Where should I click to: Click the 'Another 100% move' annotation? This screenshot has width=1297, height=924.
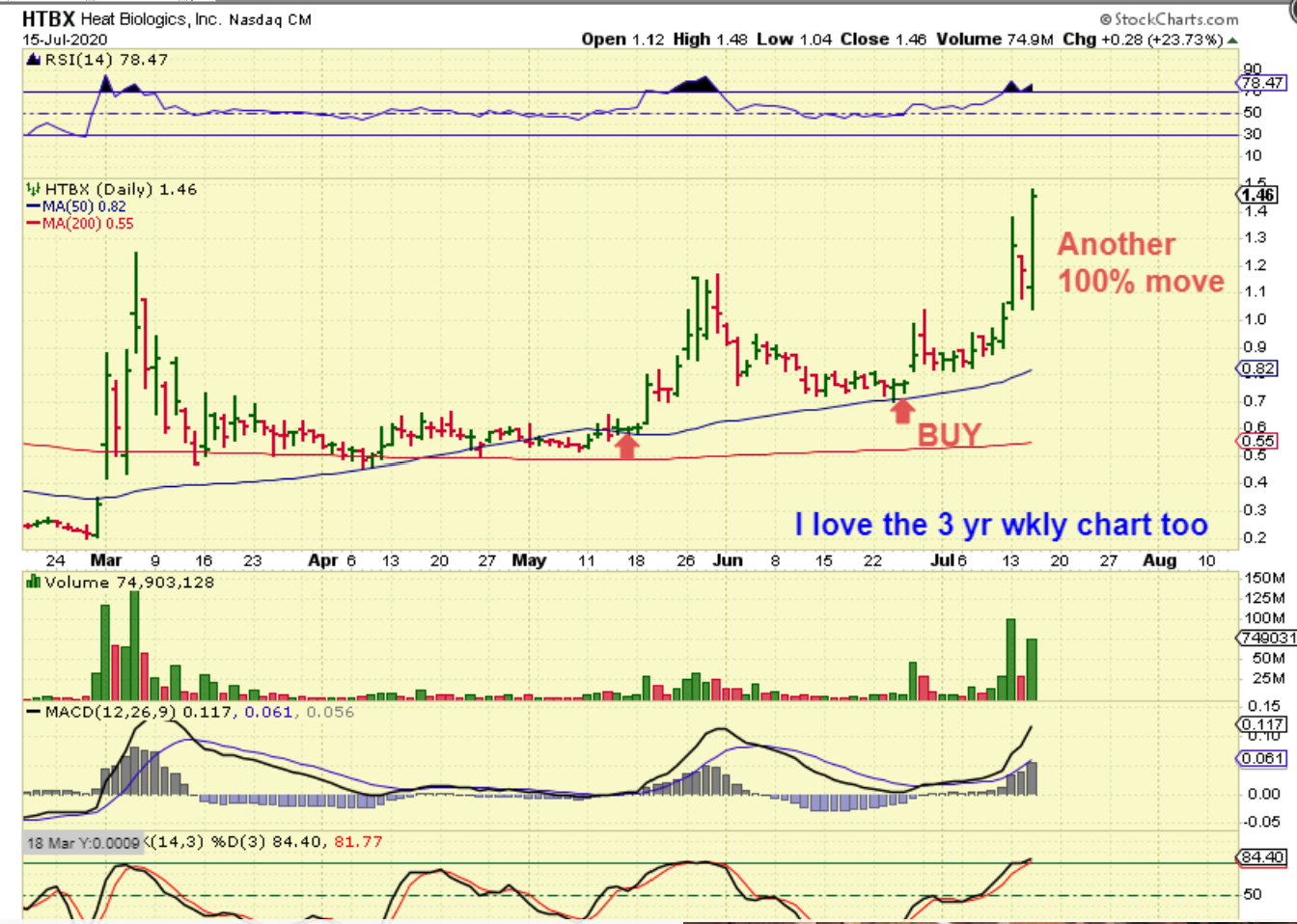(1140, 262)
